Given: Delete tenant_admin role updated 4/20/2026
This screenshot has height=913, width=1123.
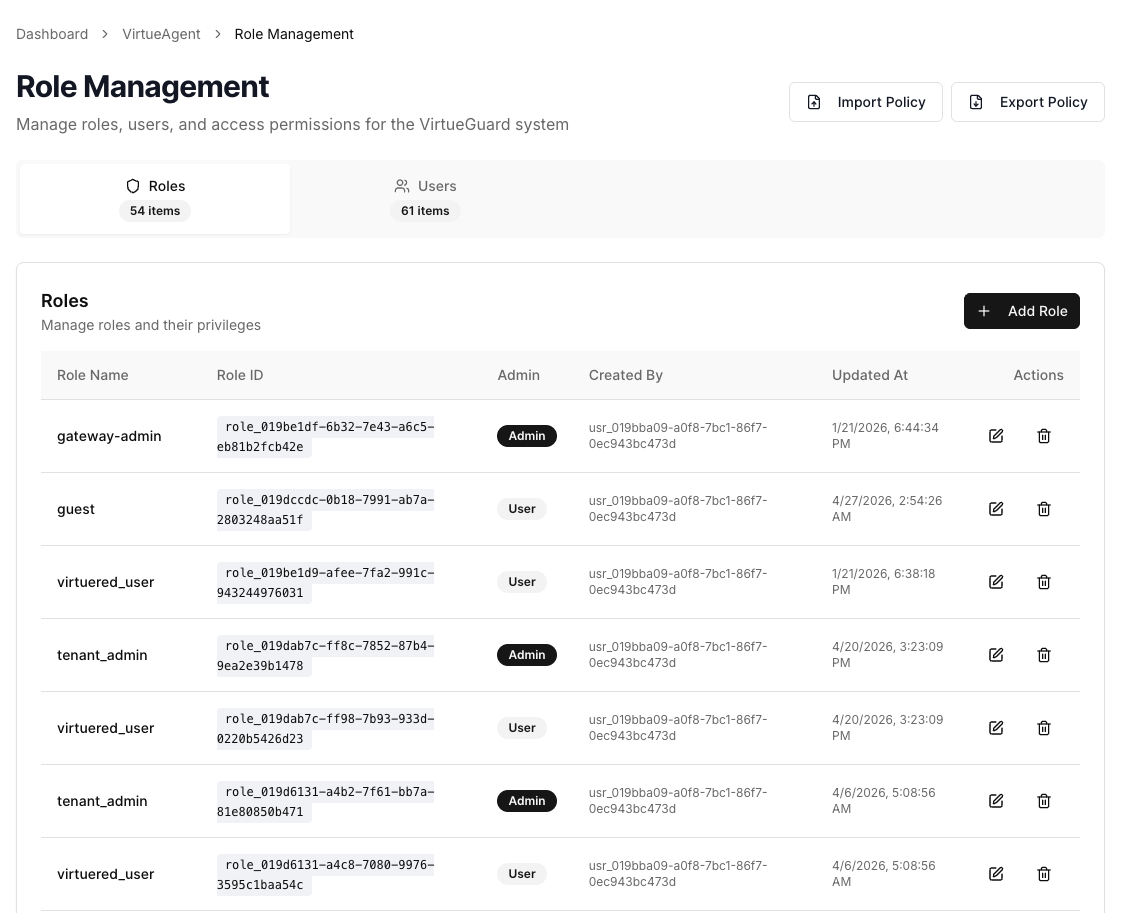Looking at the screenshot, I should pyautogui.click(x=1044, y=655).
